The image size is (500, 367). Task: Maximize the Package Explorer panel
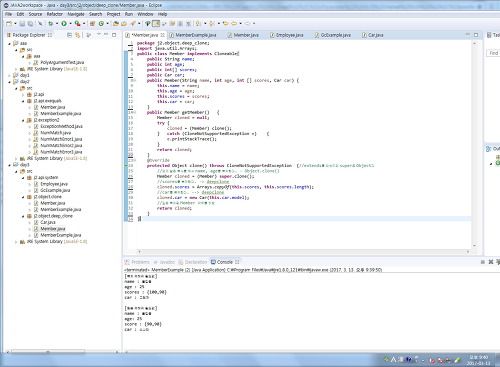(114, 35)
